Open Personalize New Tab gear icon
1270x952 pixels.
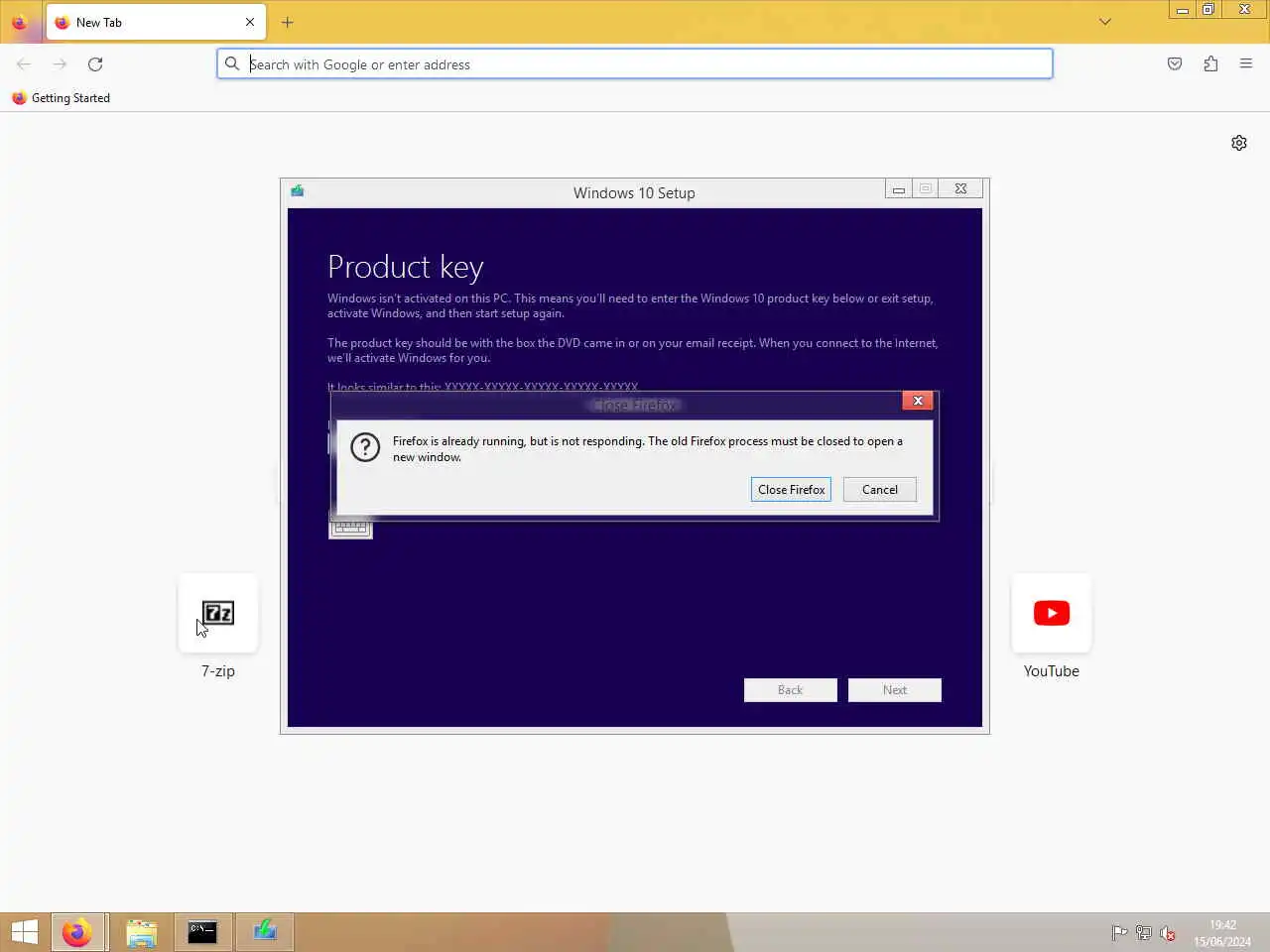[1239, 143]
